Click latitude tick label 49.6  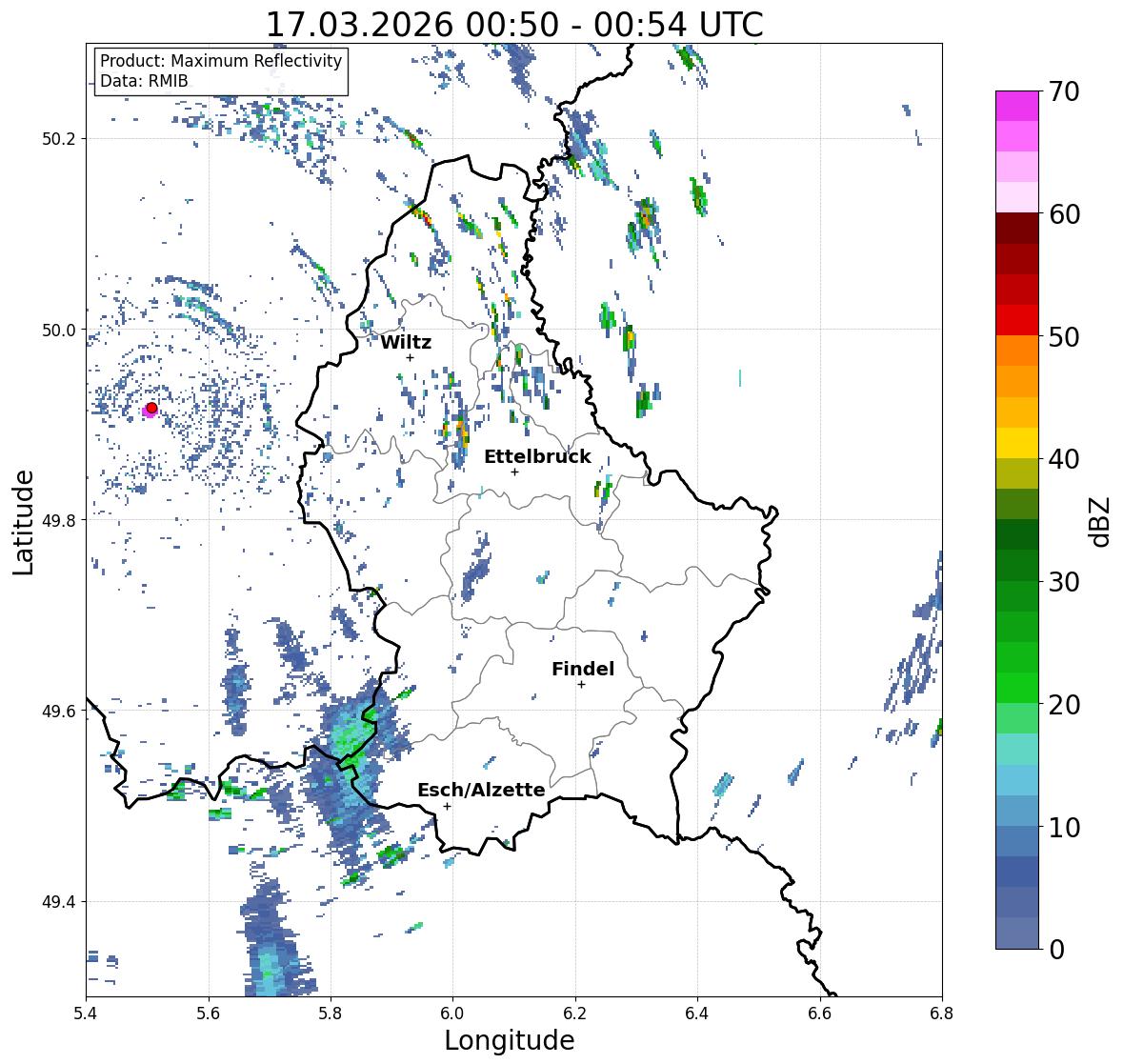(x=60, y=711)
